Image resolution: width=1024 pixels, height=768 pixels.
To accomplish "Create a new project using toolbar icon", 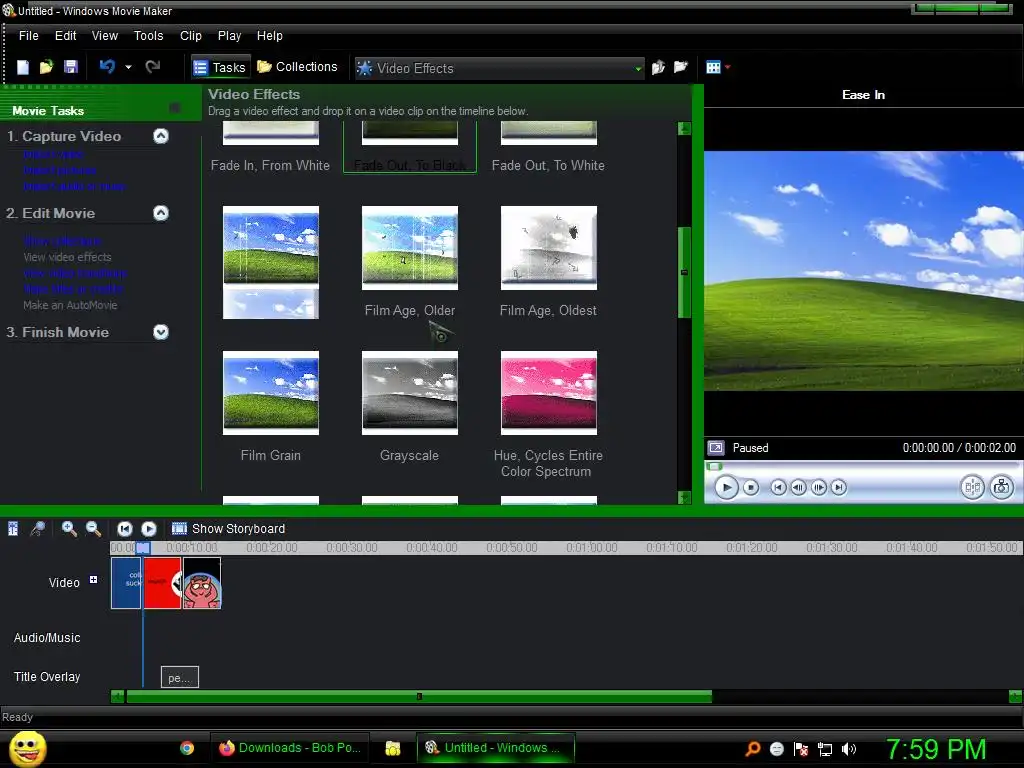I will click(x=23, y=67).
